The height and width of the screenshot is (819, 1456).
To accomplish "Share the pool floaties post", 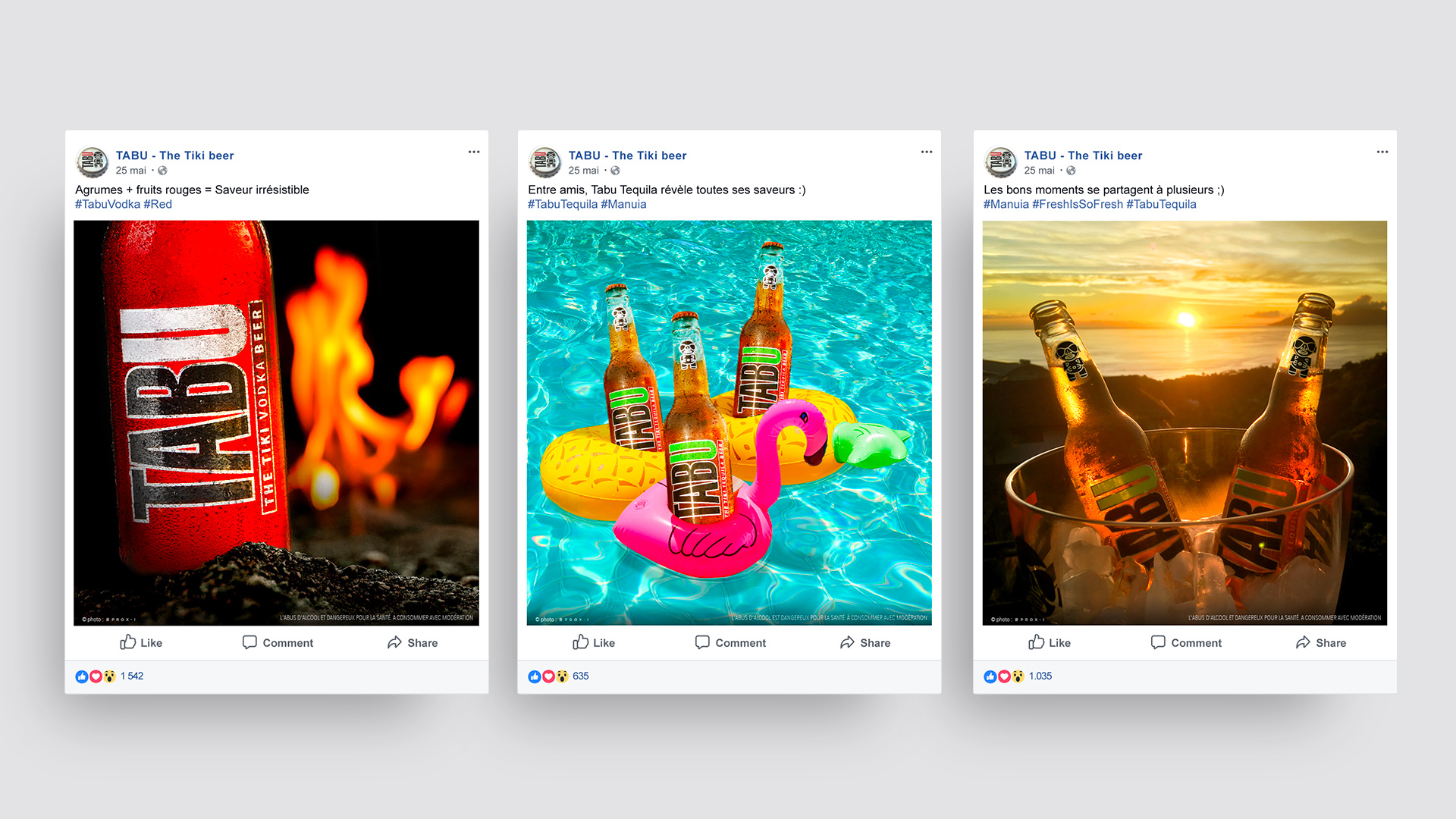I will click(865, 642).
